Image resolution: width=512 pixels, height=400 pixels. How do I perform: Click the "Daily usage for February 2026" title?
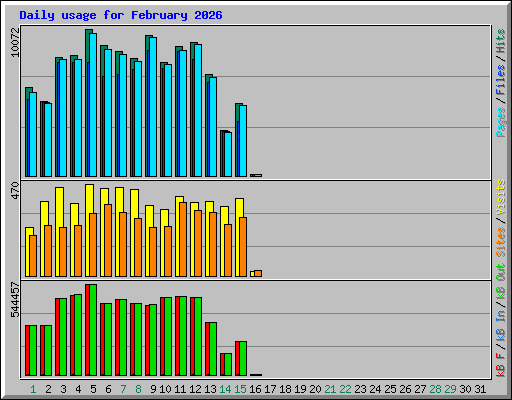121,15
